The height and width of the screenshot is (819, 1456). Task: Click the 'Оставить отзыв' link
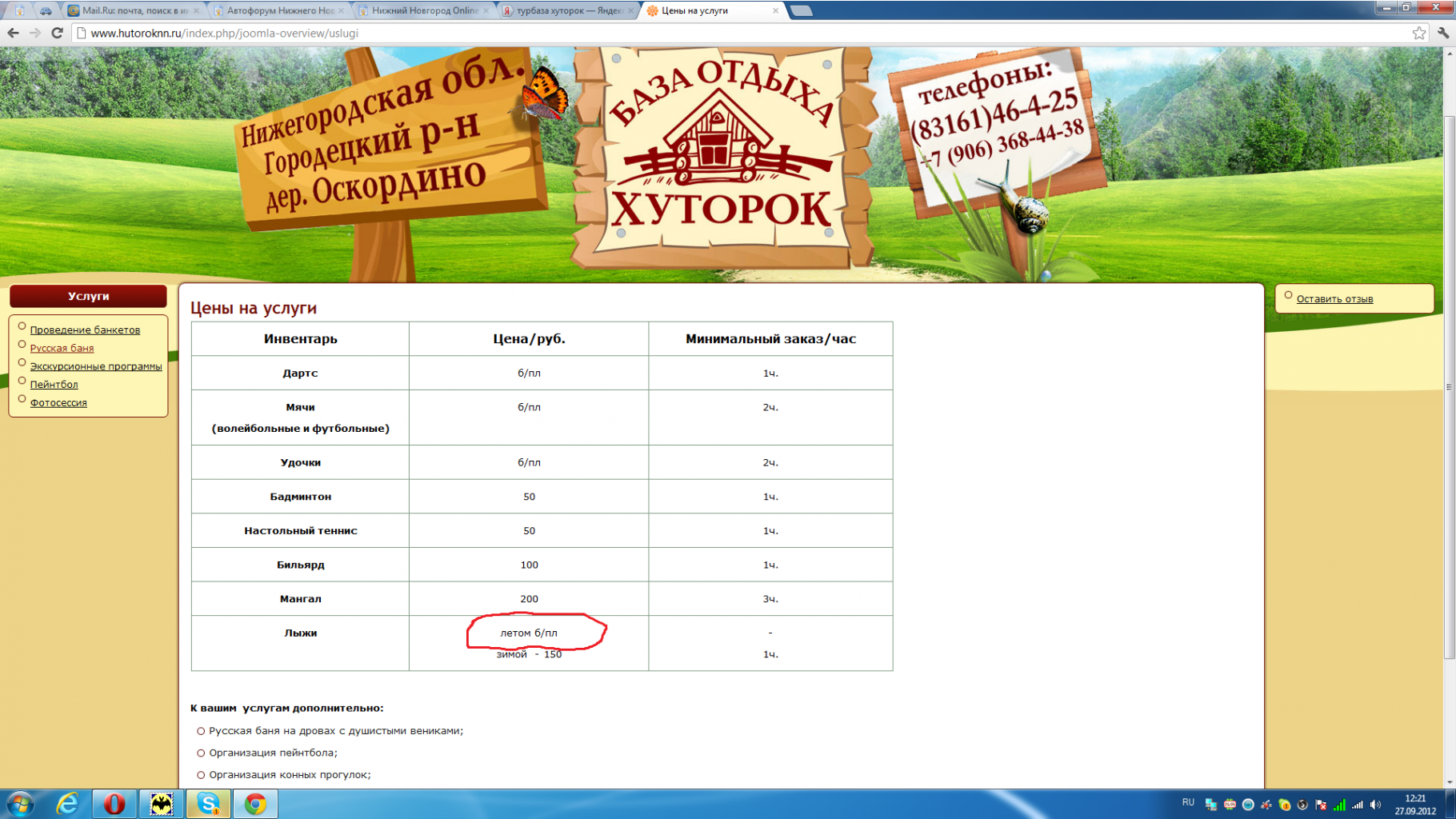pyautogui.click(x=1334, y=299)
